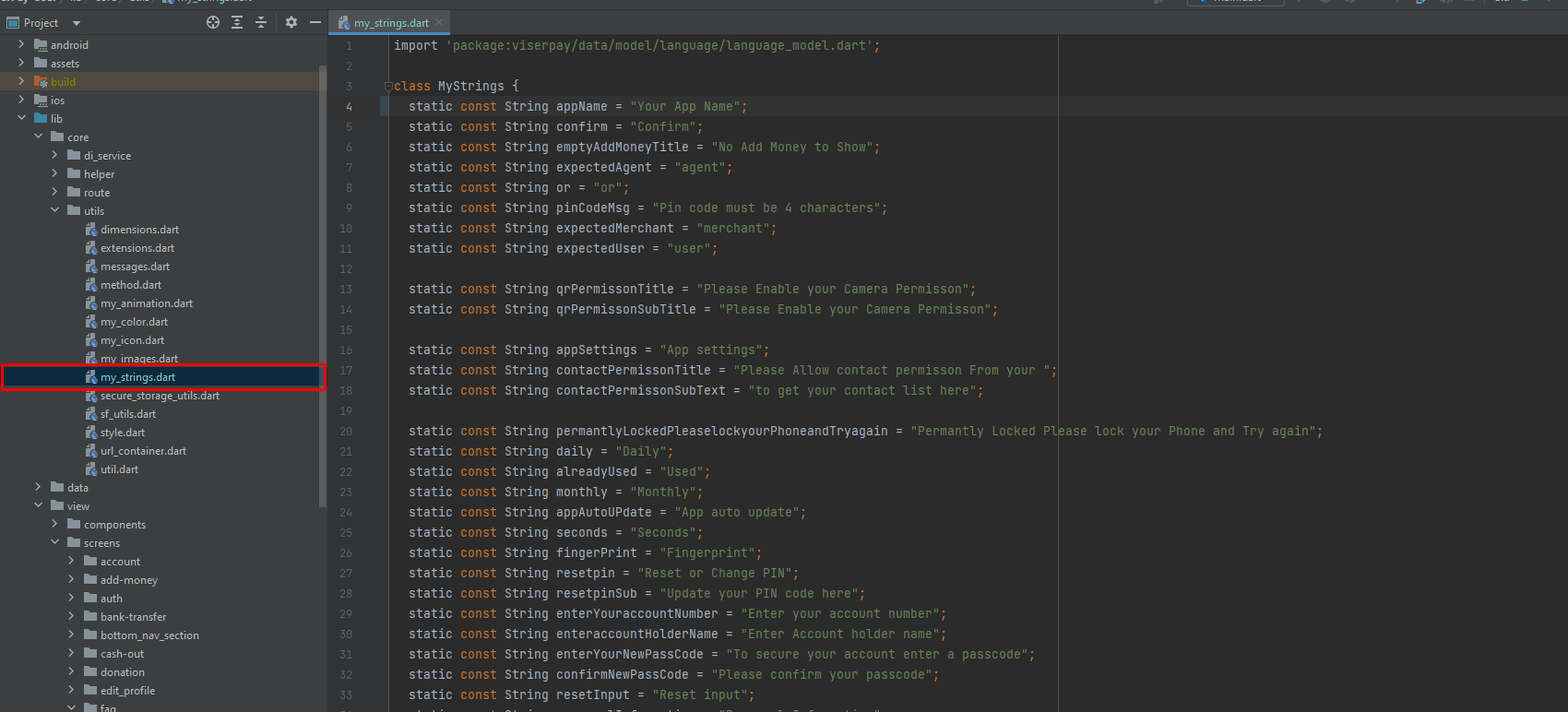The width and height of the screenshot is (1568, 712).
Task: Click the Collapse All icon in Project panel
Action: 261,22
